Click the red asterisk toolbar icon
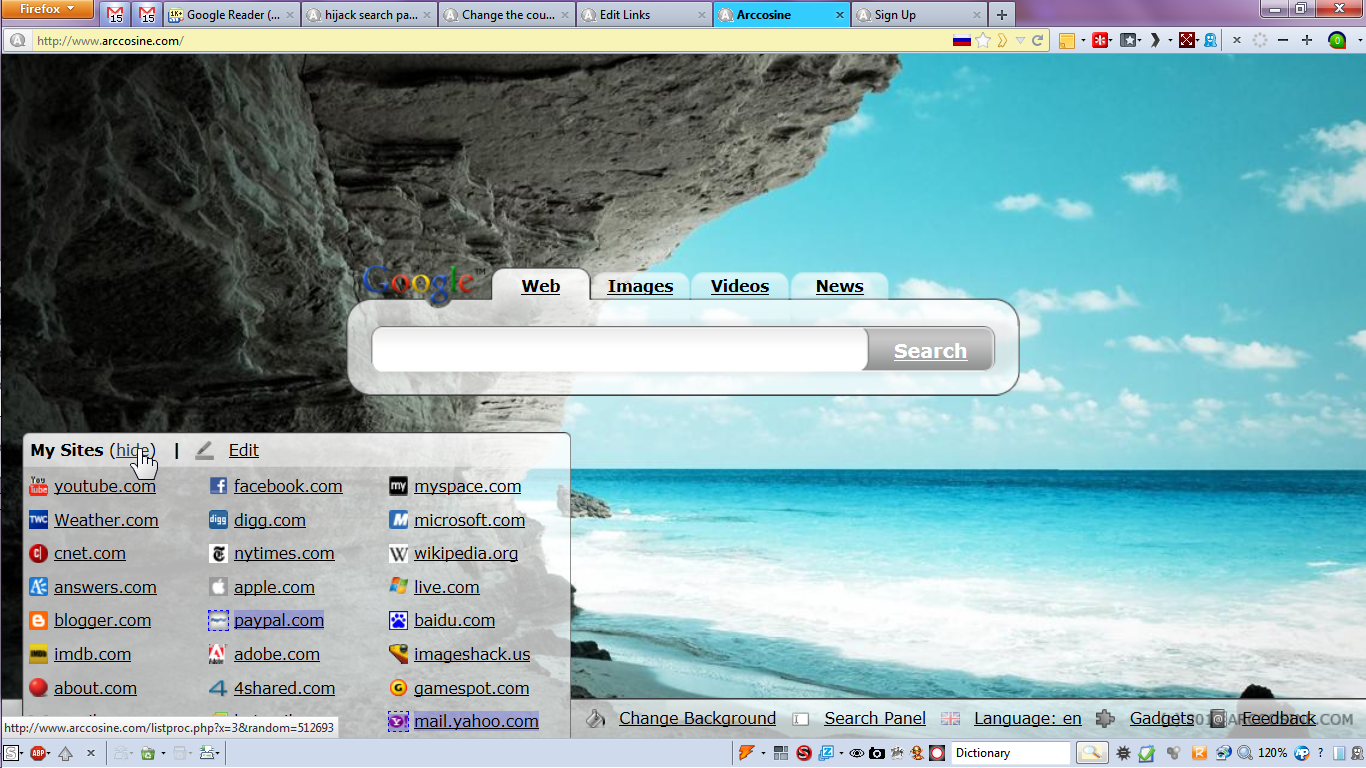Viewport: 1366px width, 768px height. click(x=1100, y=41)
